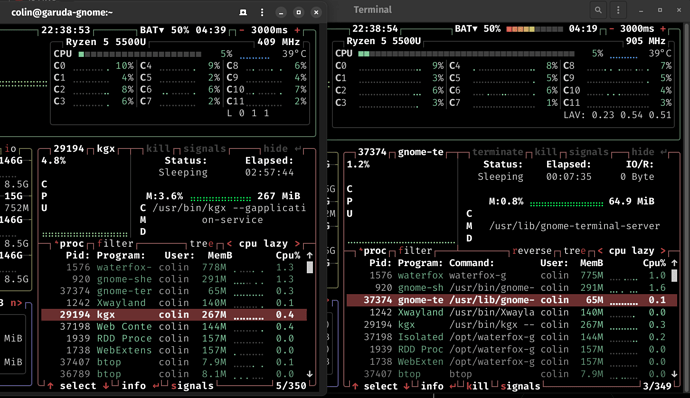Click previous sort arrow in kgx proc box
This screenshot has height=398, width=690.
pos(229,244)
